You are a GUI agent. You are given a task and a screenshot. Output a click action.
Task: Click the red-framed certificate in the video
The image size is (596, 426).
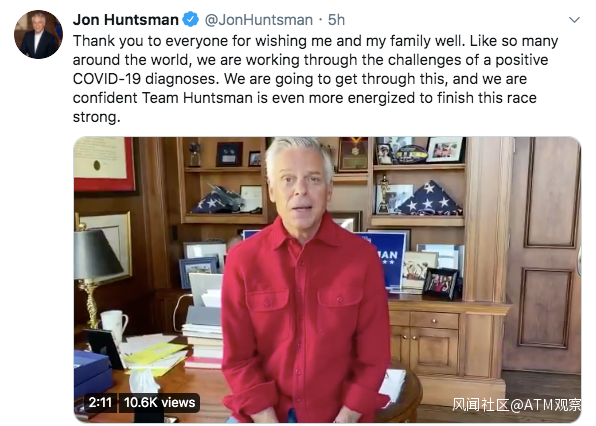(104, 164)
